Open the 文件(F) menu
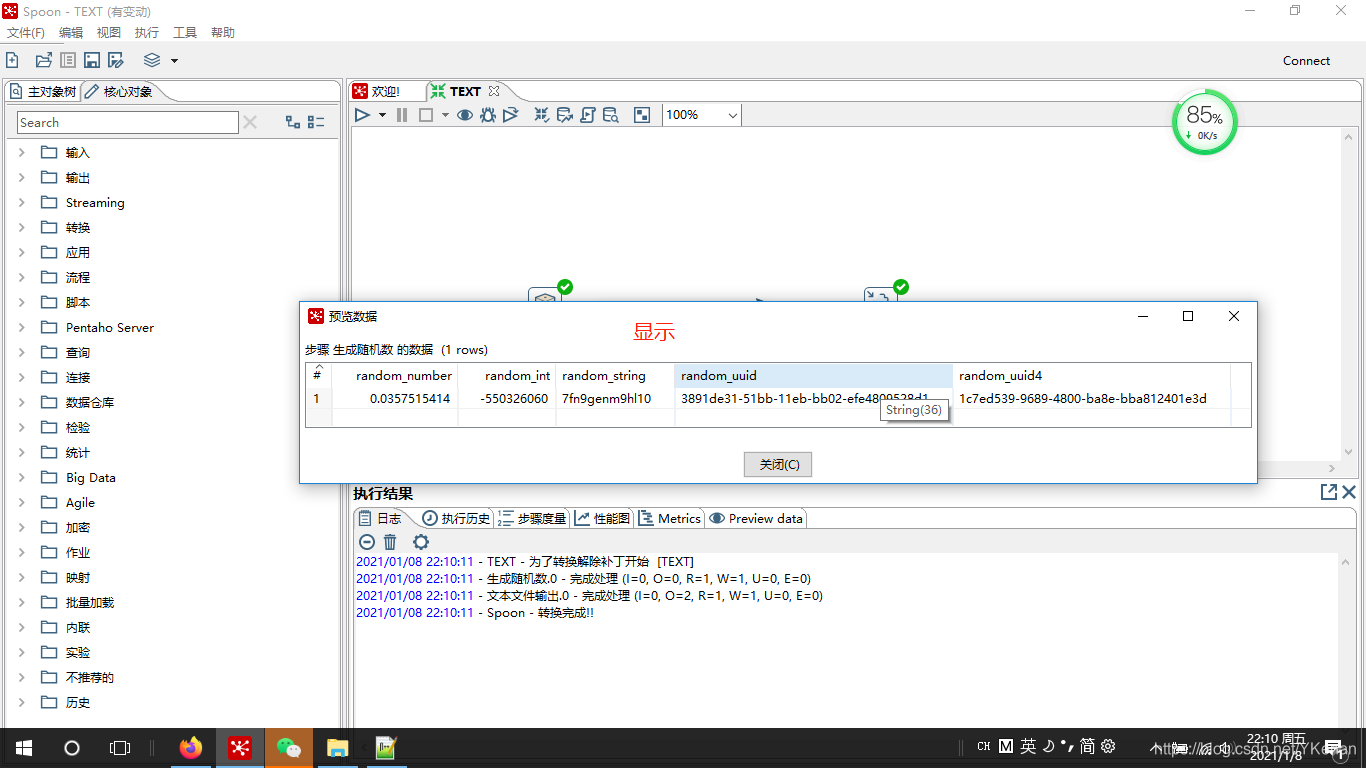 coord(26,33)
